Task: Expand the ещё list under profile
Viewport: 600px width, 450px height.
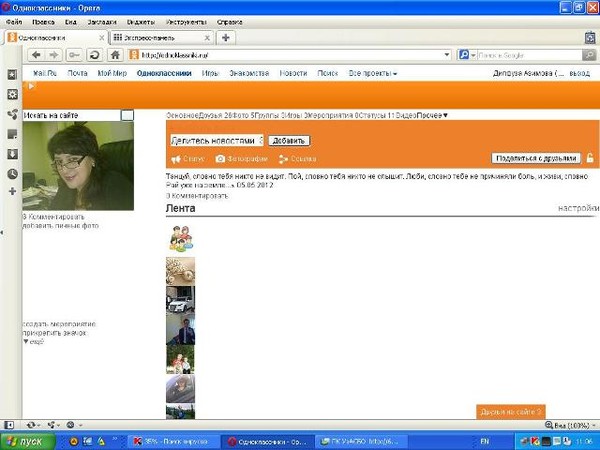Action: coord(34,342)
